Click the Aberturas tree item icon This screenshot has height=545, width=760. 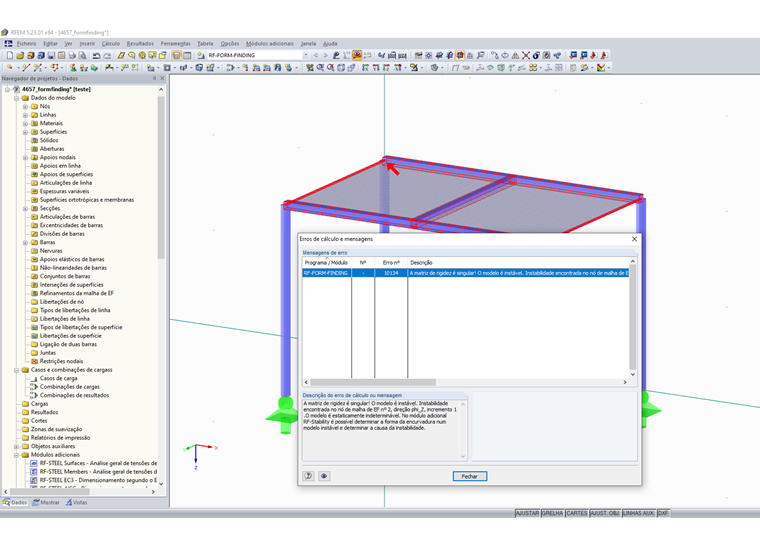click(34, 149)
